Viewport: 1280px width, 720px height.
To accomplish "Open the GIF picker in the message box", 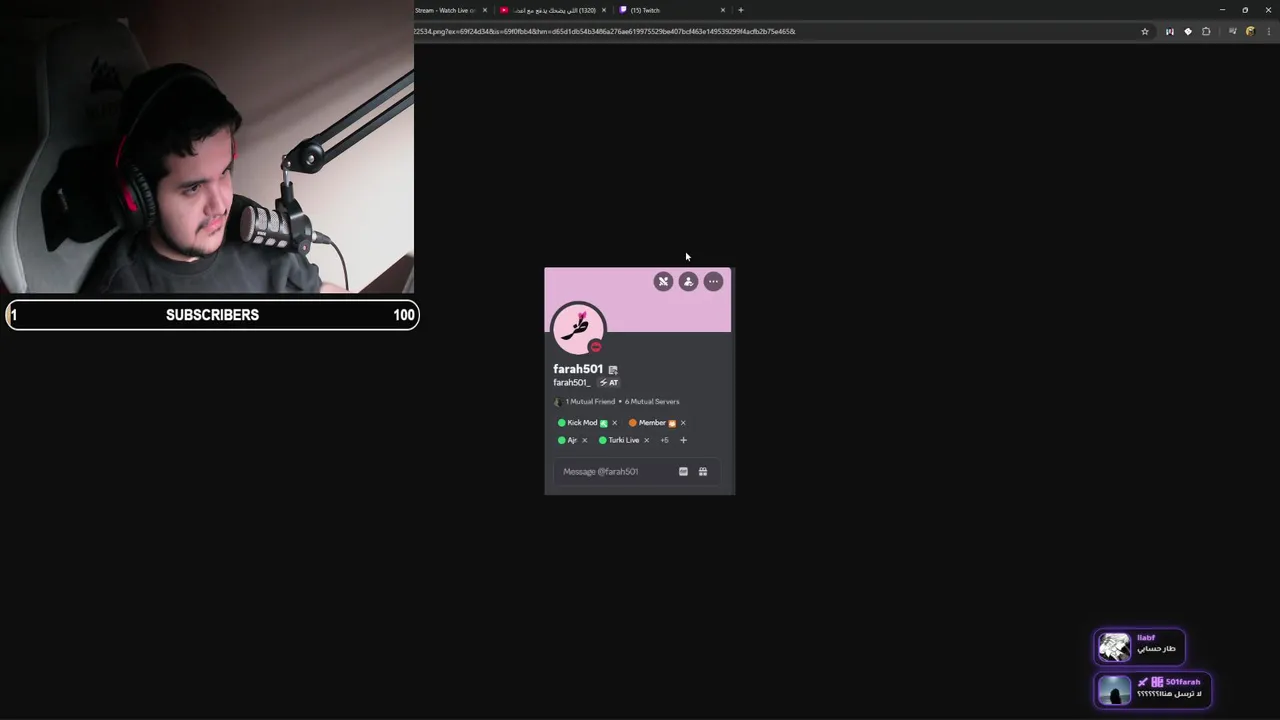I will [x=683, y=472].
